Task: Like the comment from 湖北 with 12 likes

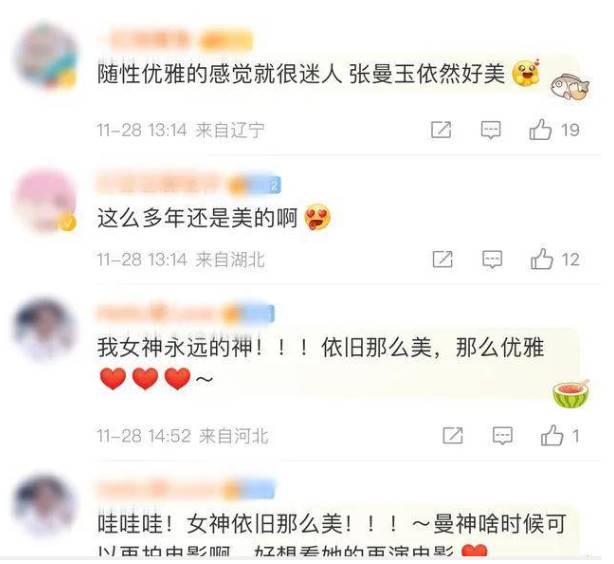Action: tap(542, 259)
